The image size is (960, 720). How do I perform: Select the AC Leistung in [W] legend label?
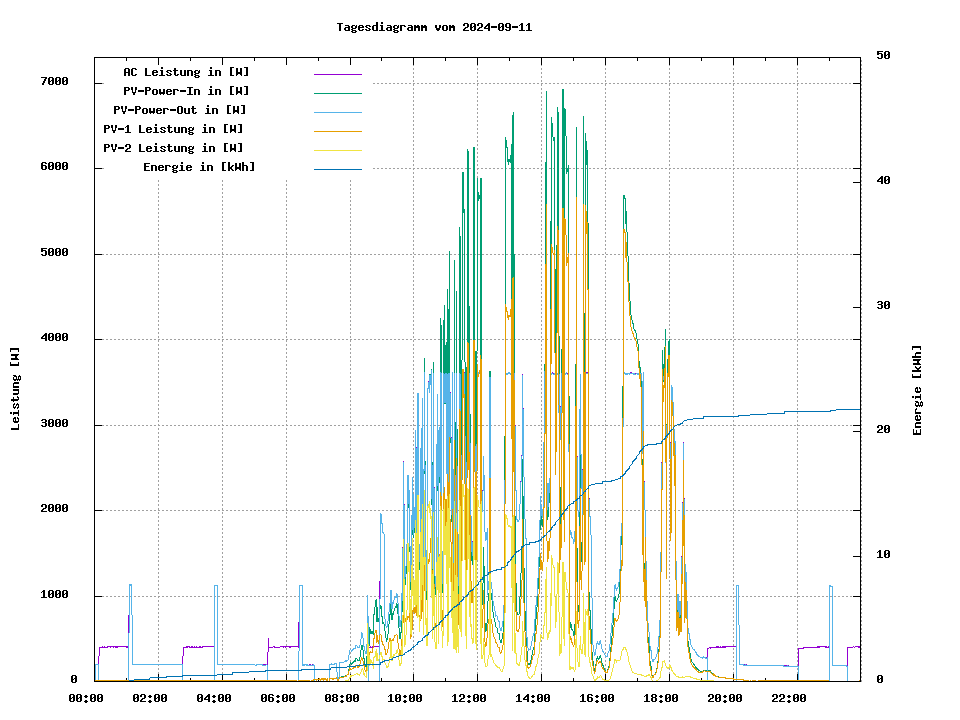(186, 72)
